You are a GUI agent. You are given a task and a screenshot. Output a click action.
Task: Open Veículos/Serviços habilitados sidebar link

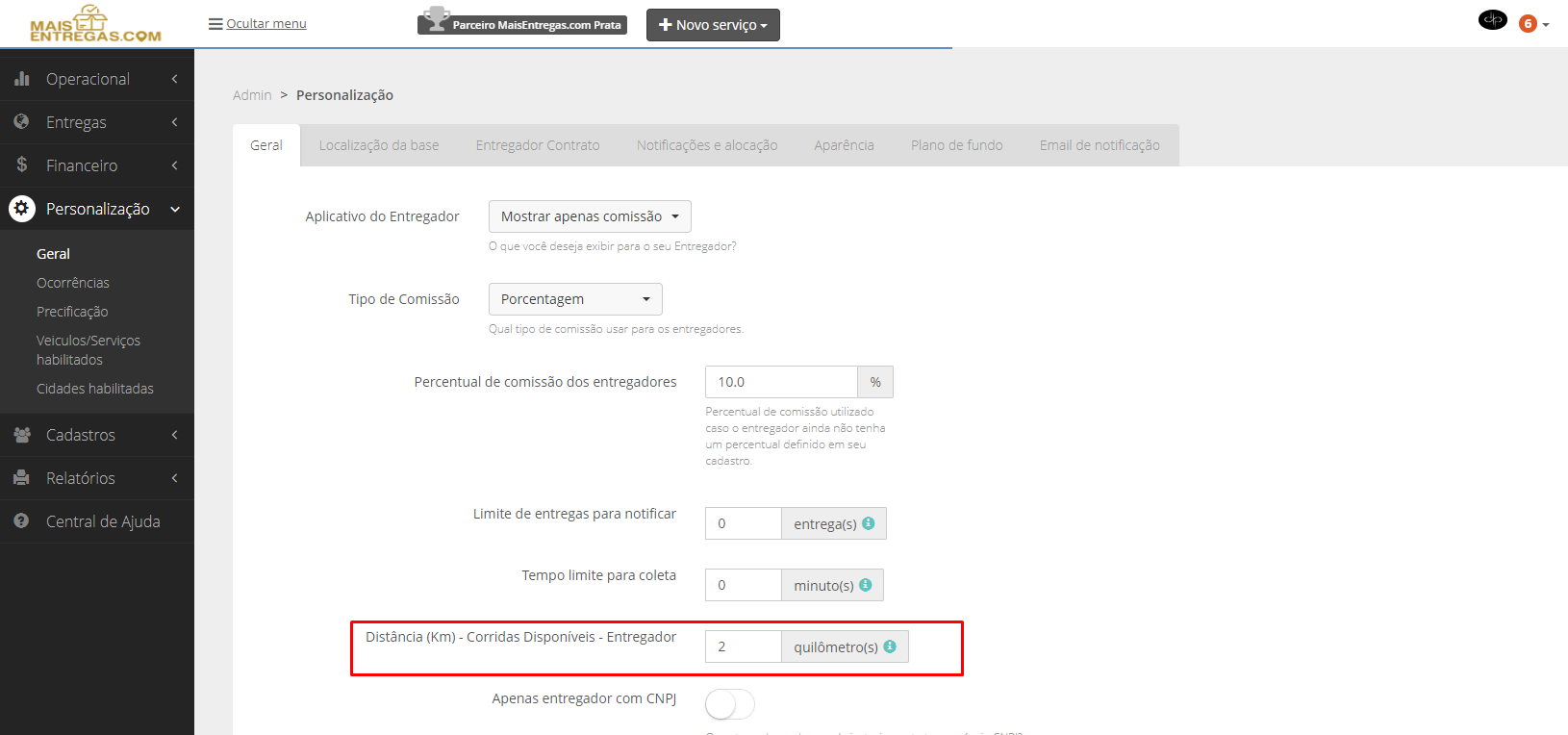(x=89, y=350)
